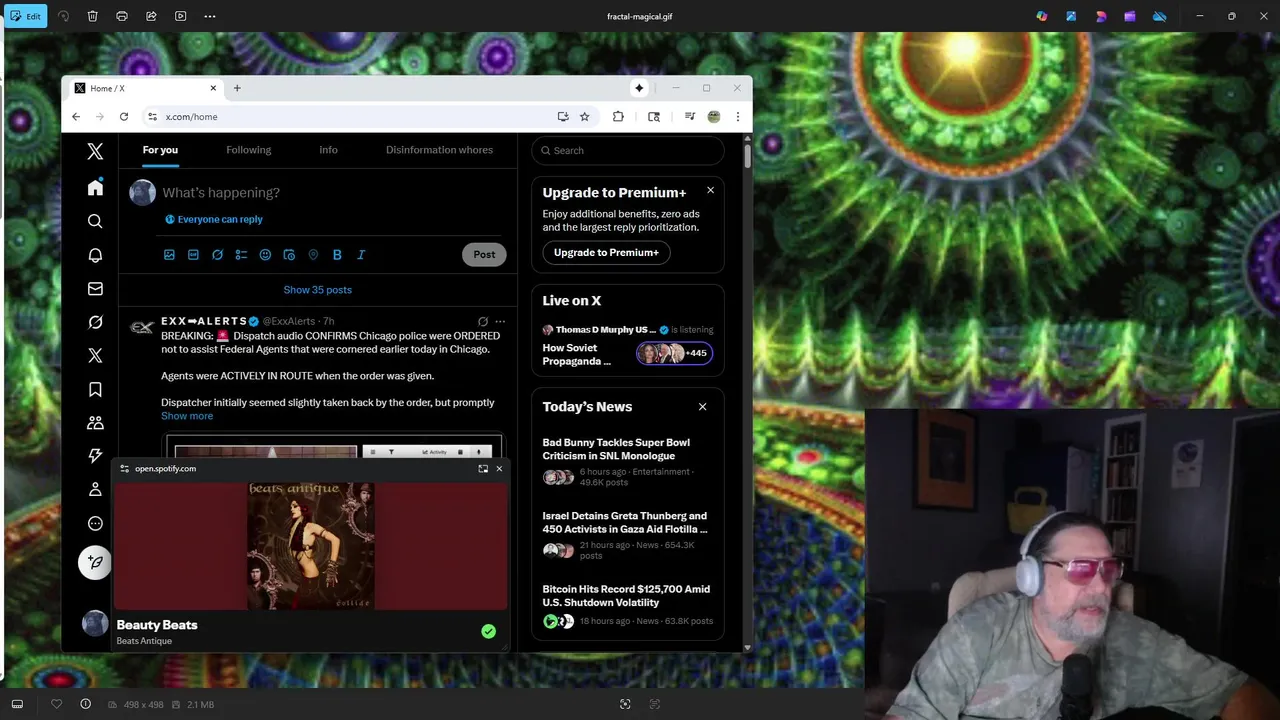This screenshot has width=1280, height=720.
Task: Toggle the green saved check for Beauty Beats
Action: [x=488, y=631]
